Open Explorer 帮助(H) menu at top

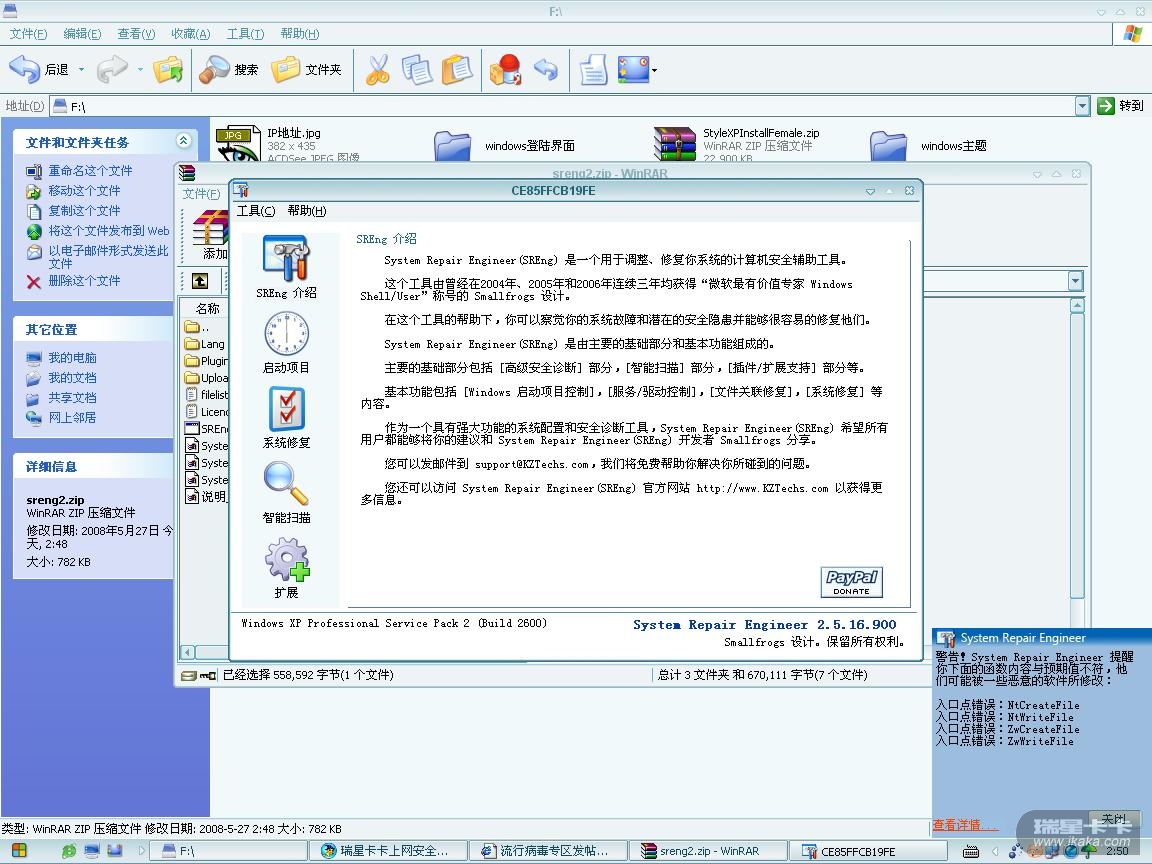click(x=299, y=34)
